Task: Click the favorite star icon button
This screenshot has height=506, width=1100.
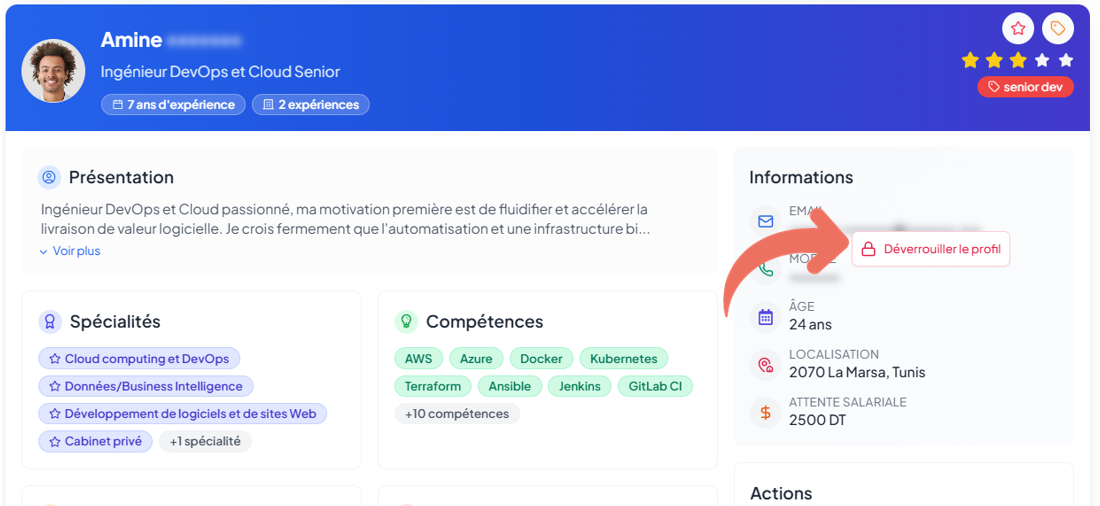Action: (1017, 28)
